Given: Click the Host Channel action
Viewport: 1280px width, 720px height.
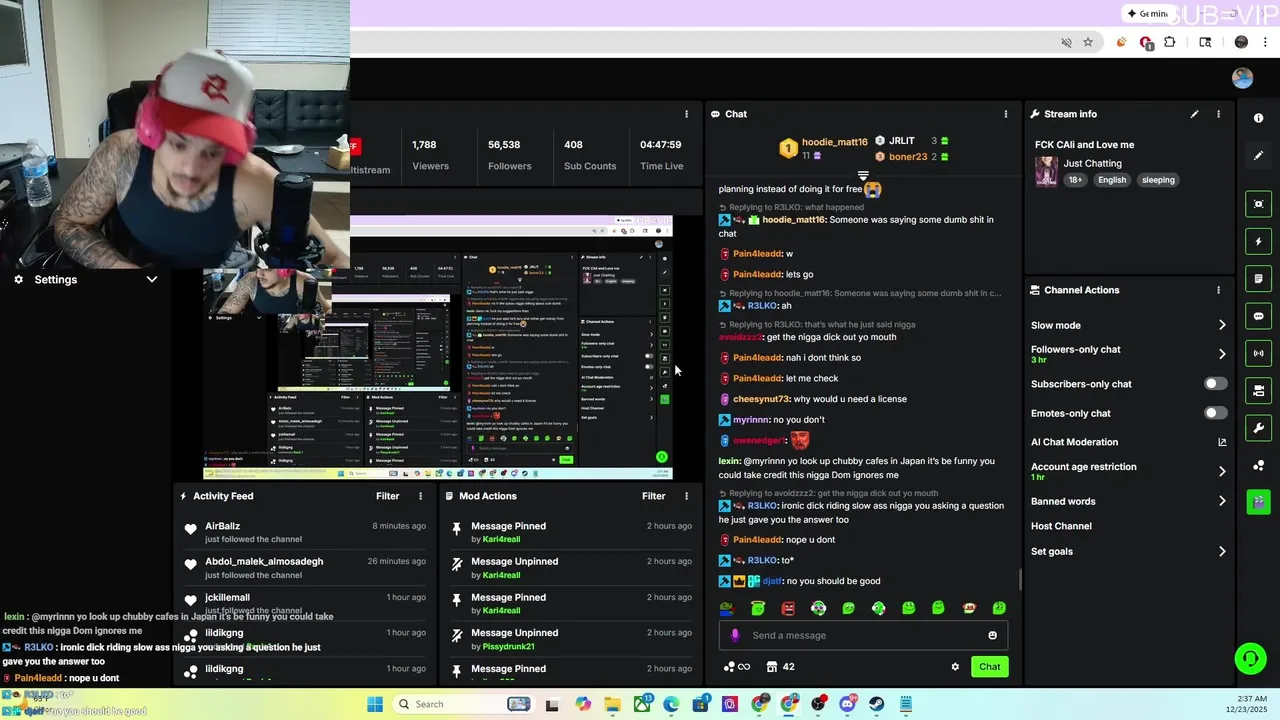Looking at the screenshot, I should 1061,526.
